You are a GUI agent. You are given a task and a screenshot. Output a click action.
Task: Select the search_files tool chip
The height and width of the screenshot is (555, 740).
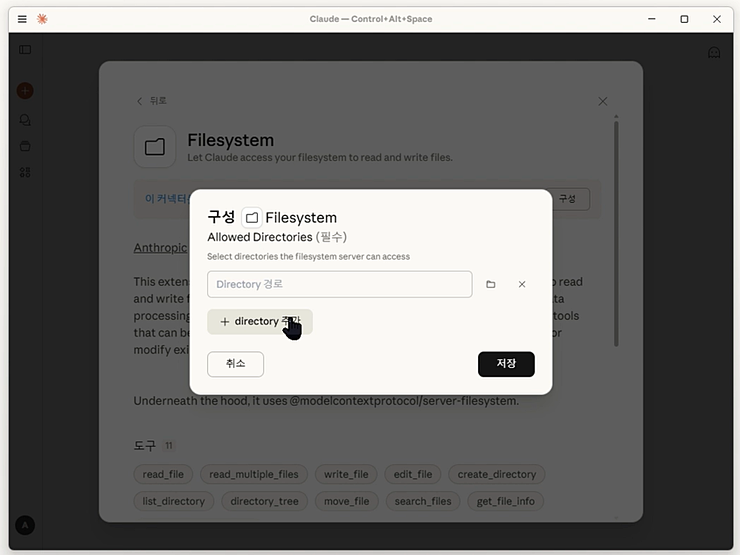point(423,501)
